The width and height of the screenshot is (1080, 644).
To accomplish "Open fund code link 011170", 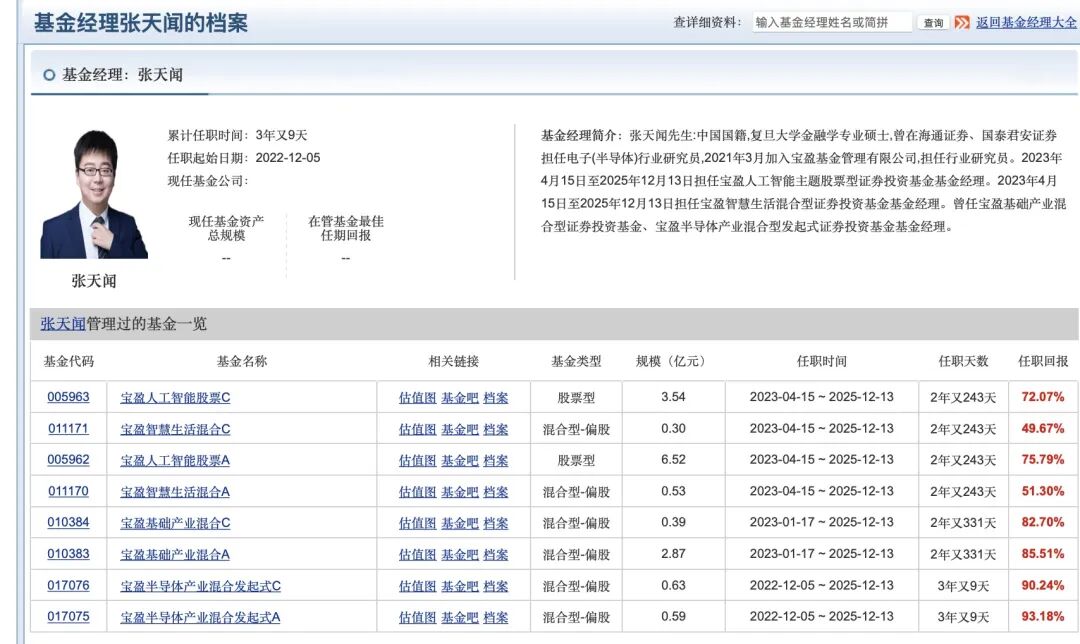I will click(68, 491).
